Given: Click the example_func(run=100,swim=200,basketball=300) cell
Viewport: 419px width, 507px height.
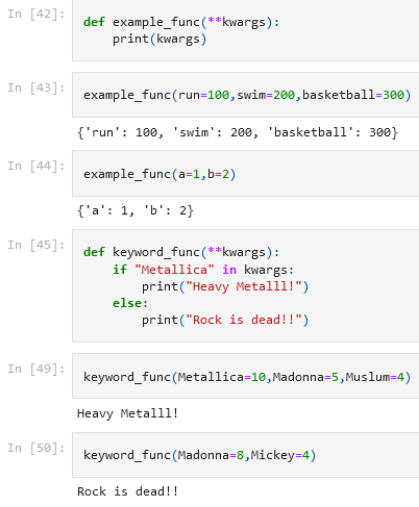Looking at the screenshot, I should click(x=246, y=95).
